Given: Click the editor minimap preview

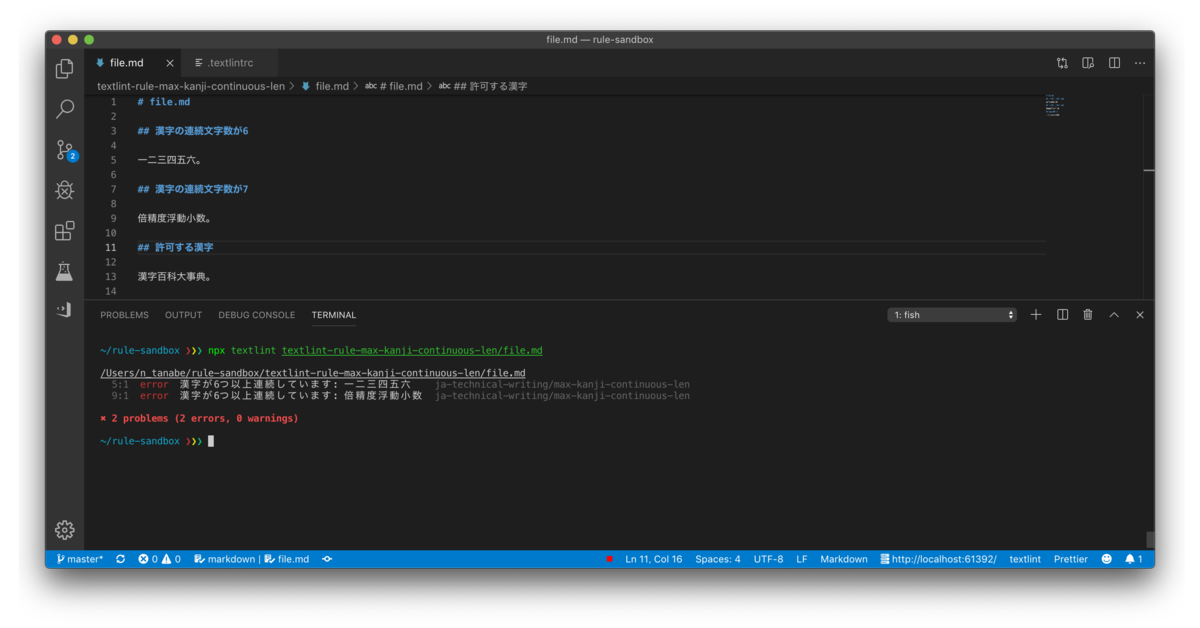Looking at the screenshot, I should coord(1054,105).
